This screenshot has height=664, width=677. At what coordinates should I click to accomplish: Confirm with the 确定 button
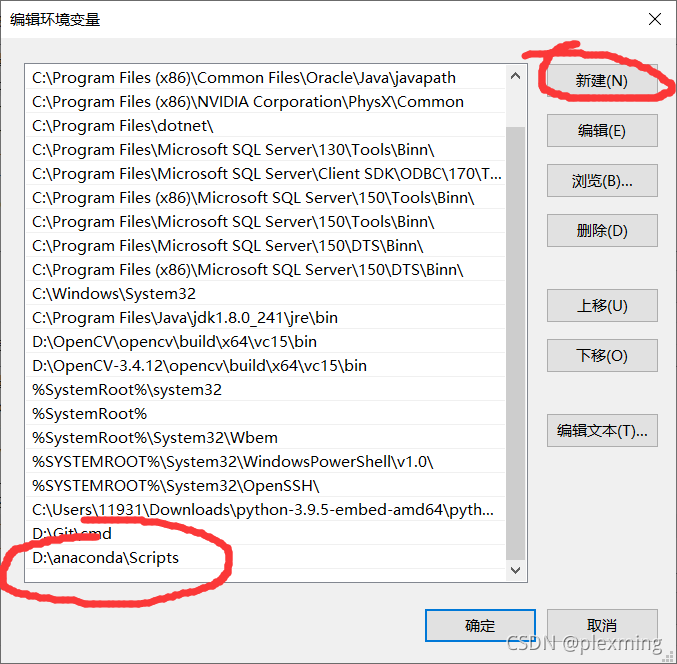pyautogui.click(x=480, y=626)
